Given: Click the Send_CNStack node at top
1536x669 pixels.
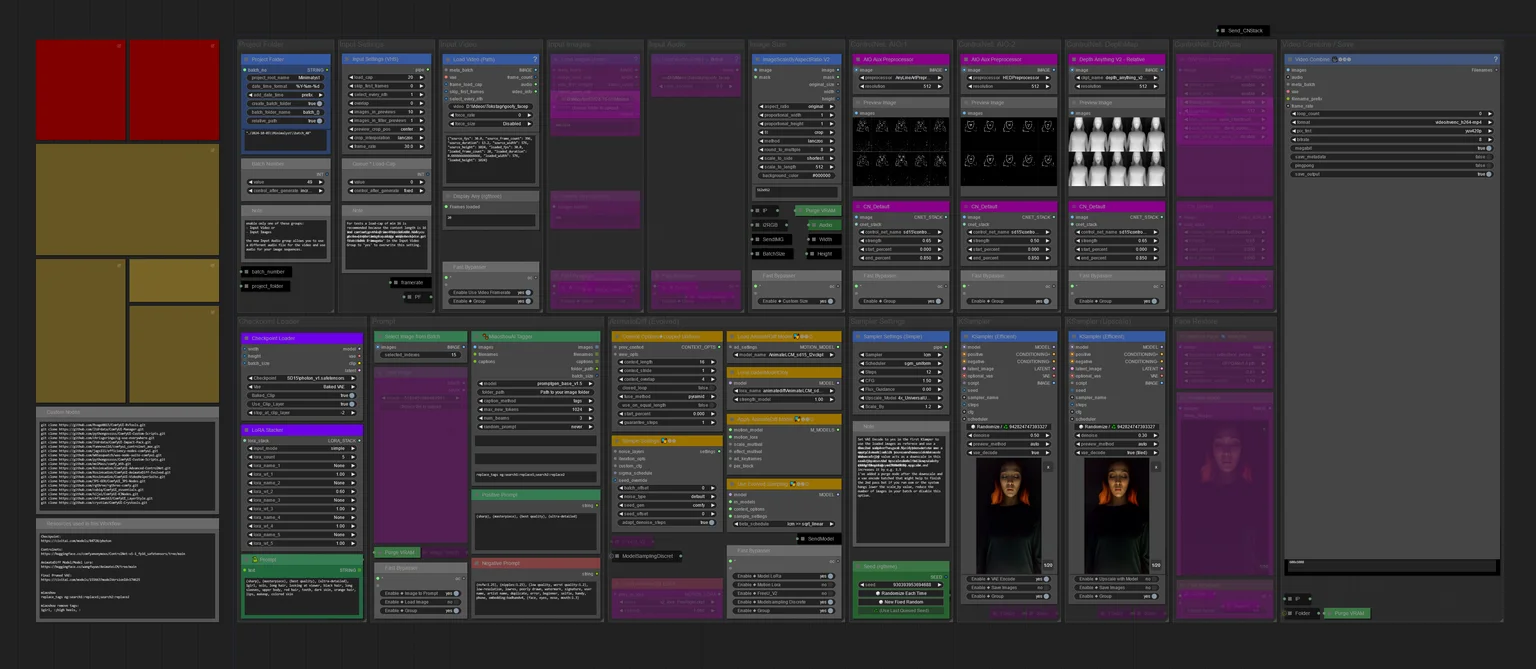Looking at the screenshot, I should [x=1241, y=30].
